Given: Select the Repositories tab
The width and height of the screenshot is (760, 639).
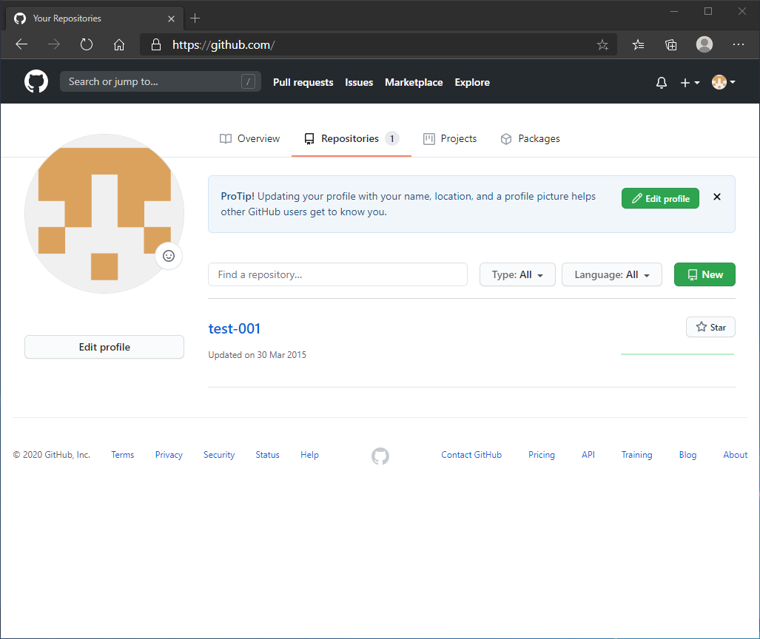Looking at the screenshot, I should coord(351,139).
